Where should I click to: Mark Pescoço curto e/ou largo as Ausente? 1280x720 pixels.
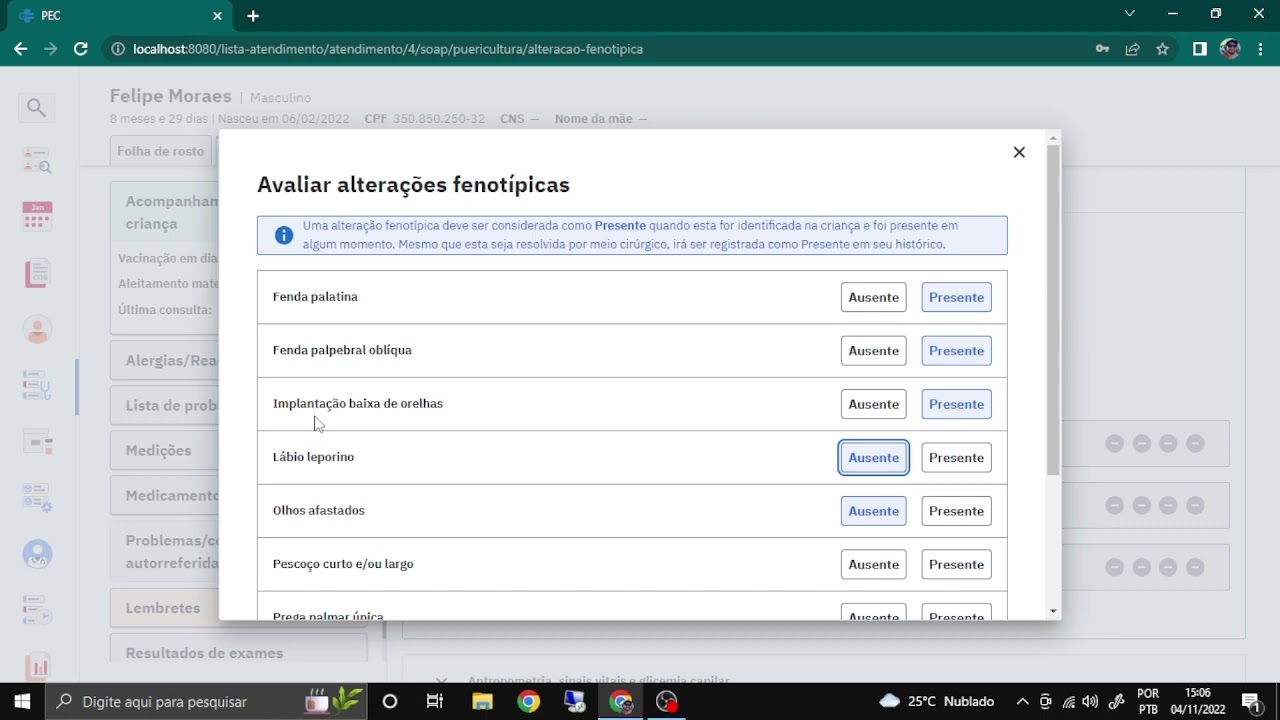(x=873, y=565)
